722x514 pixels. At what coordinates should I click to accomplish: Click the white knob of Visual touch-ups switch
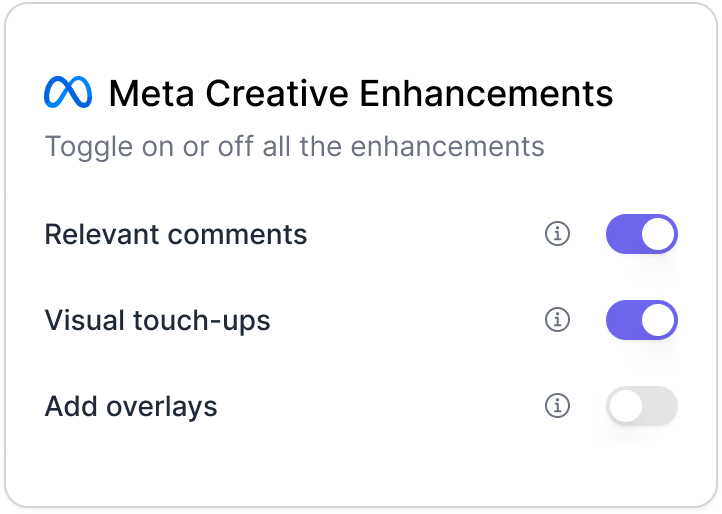click(658, 320)
